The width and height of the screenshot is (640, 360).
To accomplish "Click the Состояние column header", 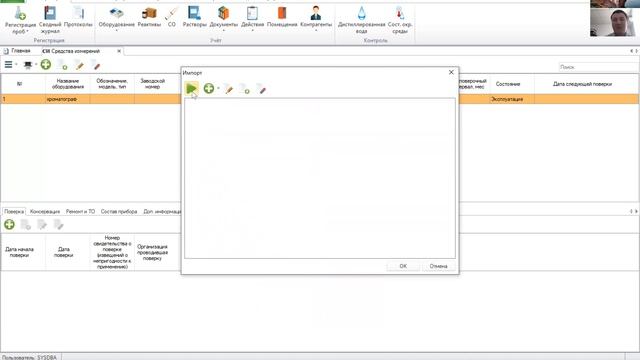I will (508, 84).
